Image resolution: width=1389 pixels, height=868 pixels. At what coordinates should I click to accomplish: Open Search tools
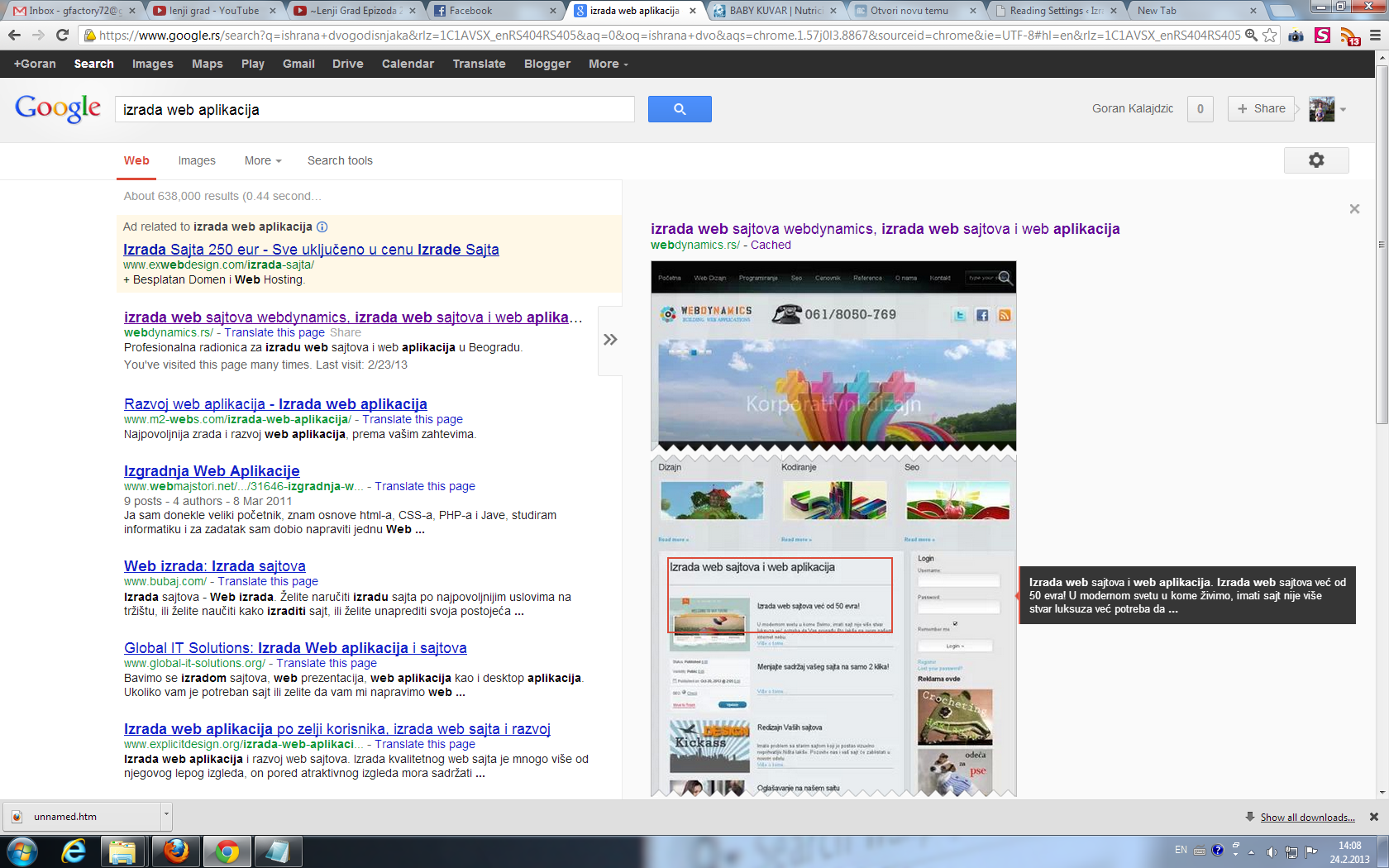click(340, 160)
